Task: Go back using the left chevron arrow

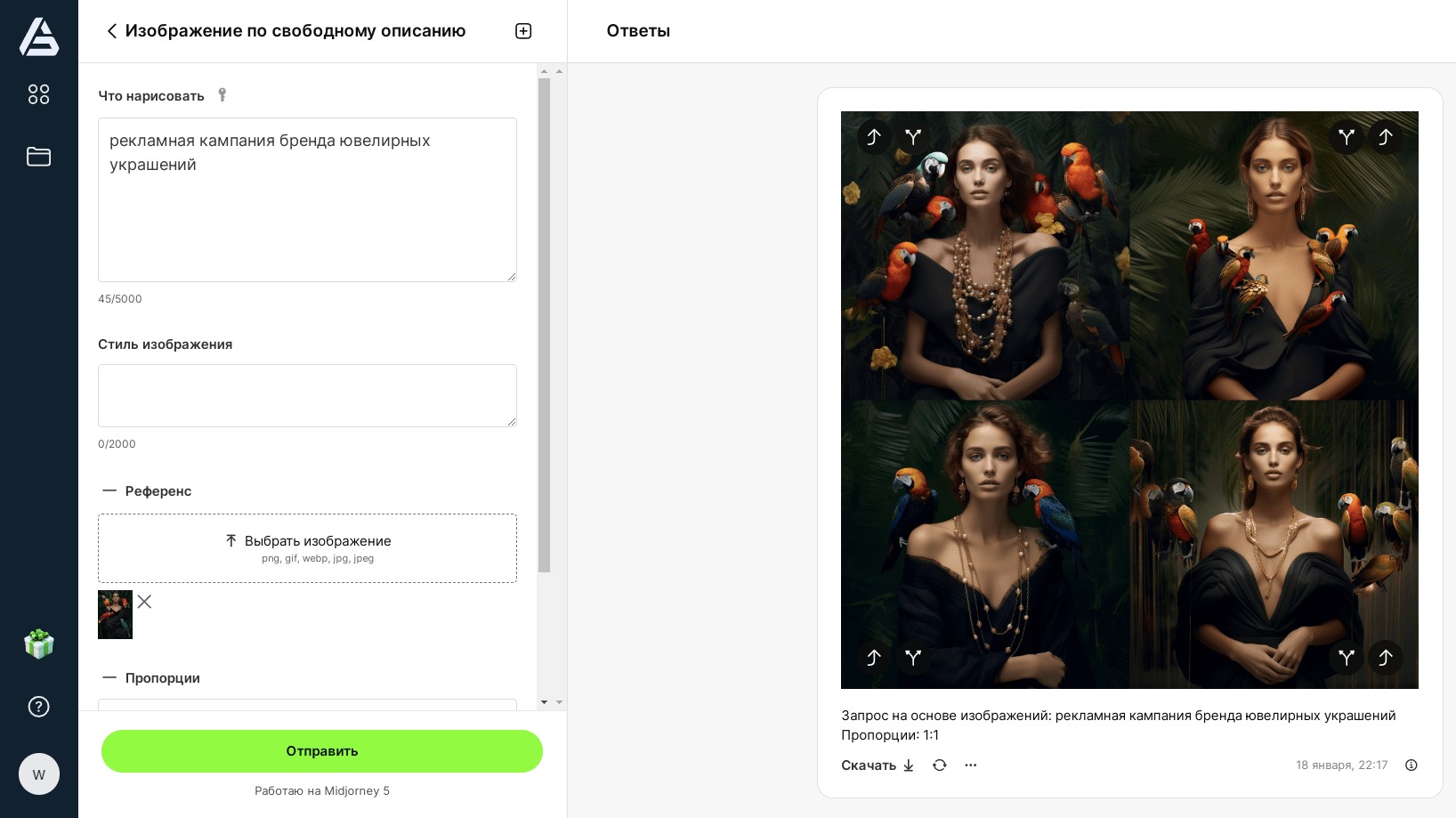Action: tap(112, 31)
